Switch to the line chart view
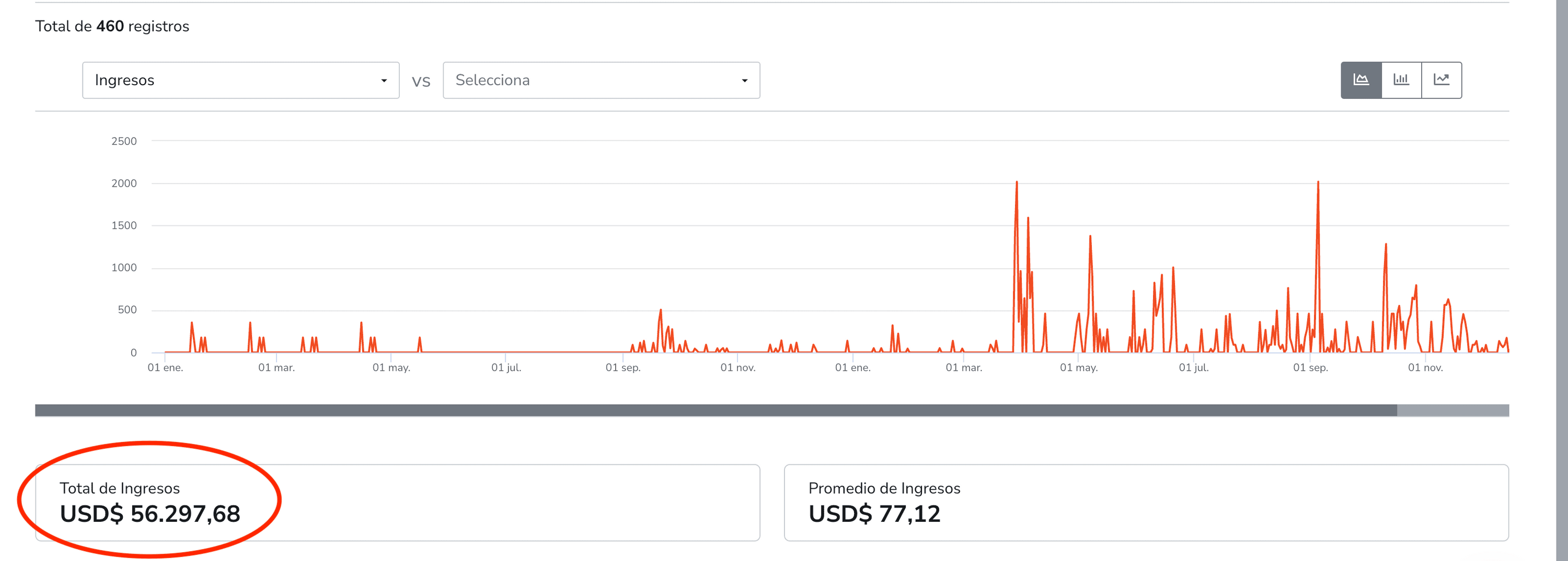This screenshot has height=561, width=1568. [1442, 80]
